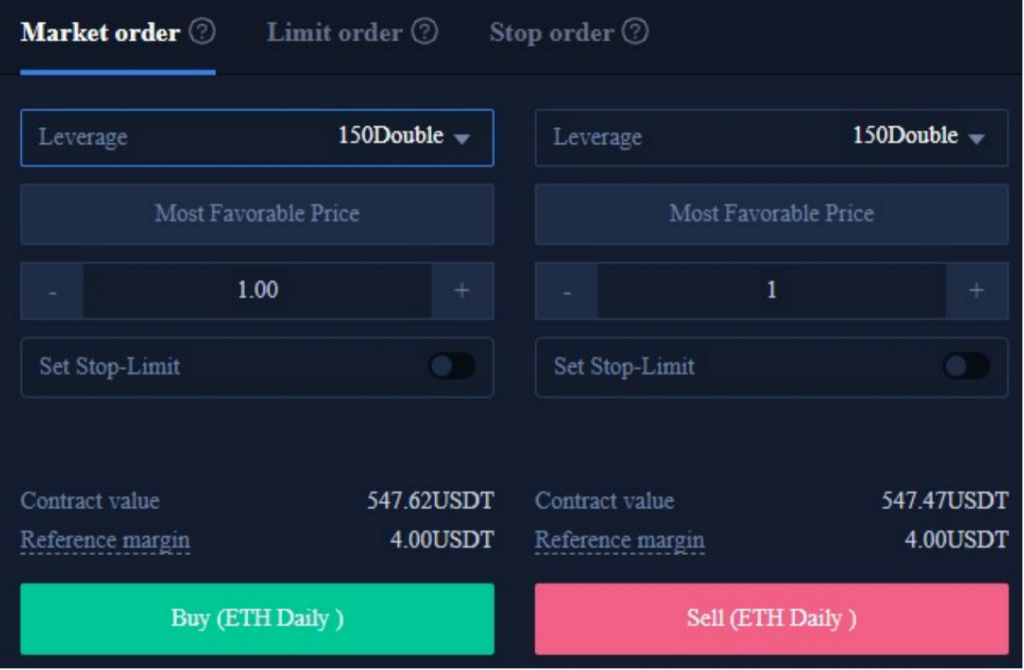Viewport: 1024px width, 670px height.
Task: Click sell side Most Favorable Price box
Action: [772, 214]
